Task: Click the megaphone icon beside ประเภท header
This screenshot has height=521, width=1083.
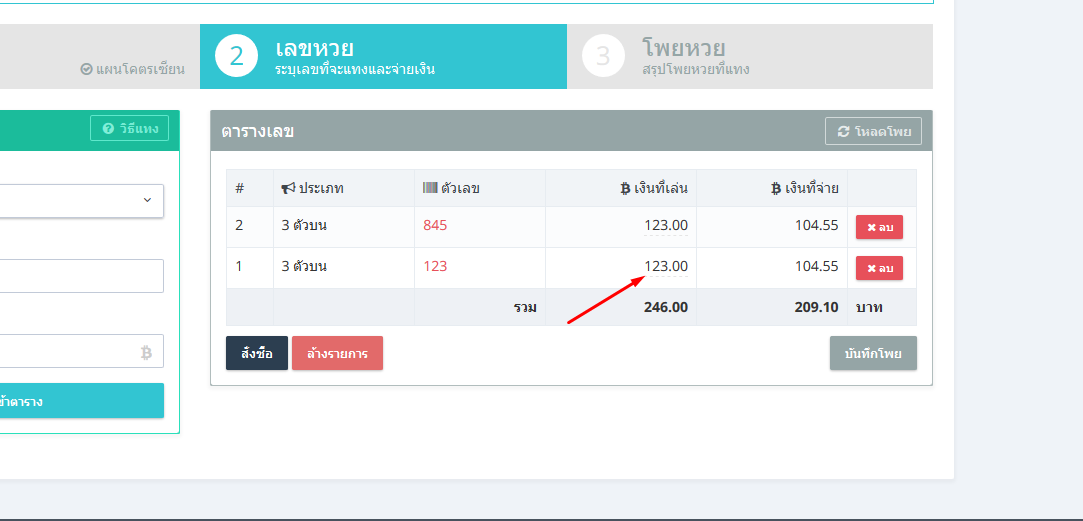Action: 288,188
